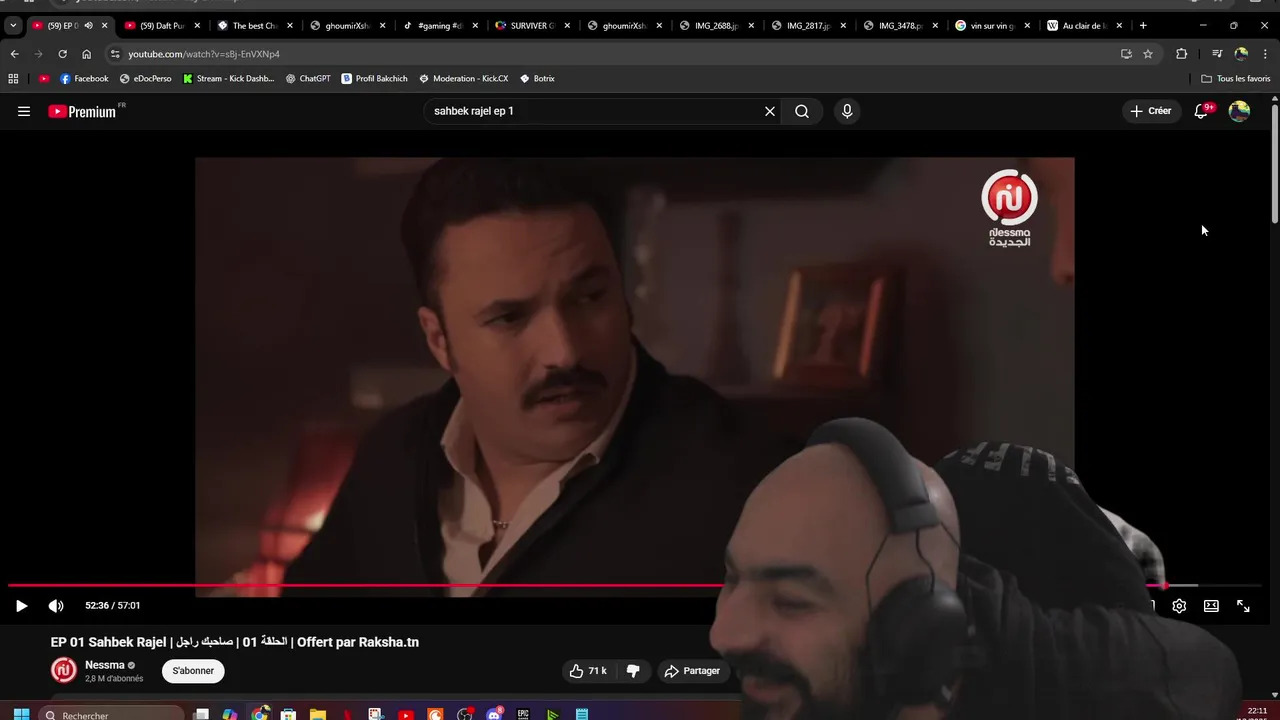
Task: Open the Chrome profile avatar
Action: click(1241, 54)
